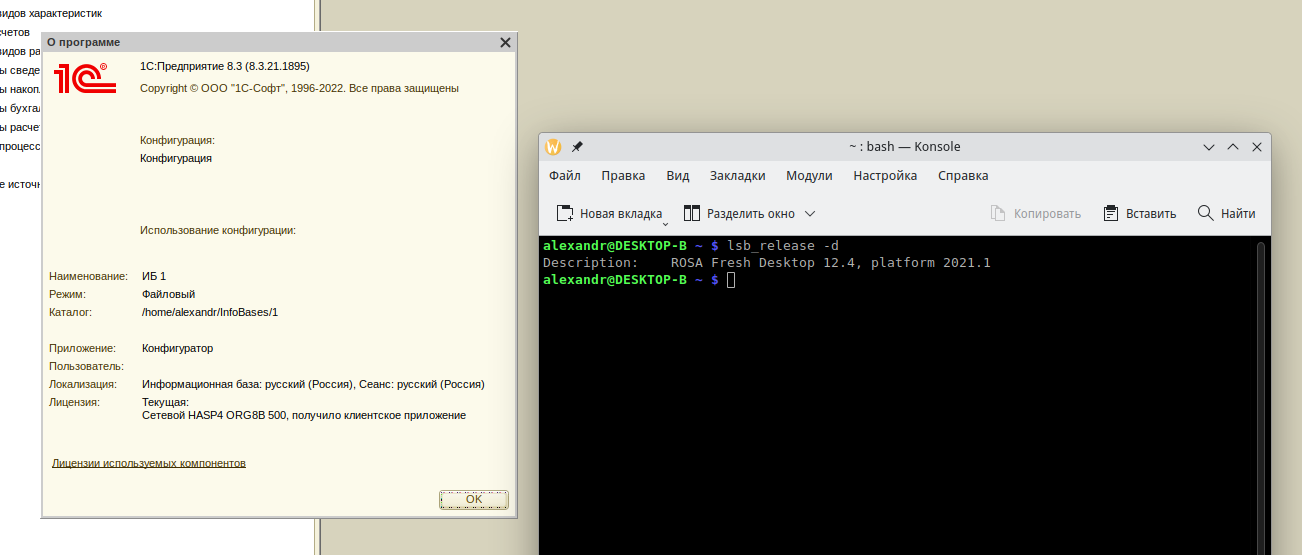Image resolution: width=1302 pixels, height=555 pixels.
Task: Click the /home/alexandr/InfoBases/1 path text
Action: [210, 312]
